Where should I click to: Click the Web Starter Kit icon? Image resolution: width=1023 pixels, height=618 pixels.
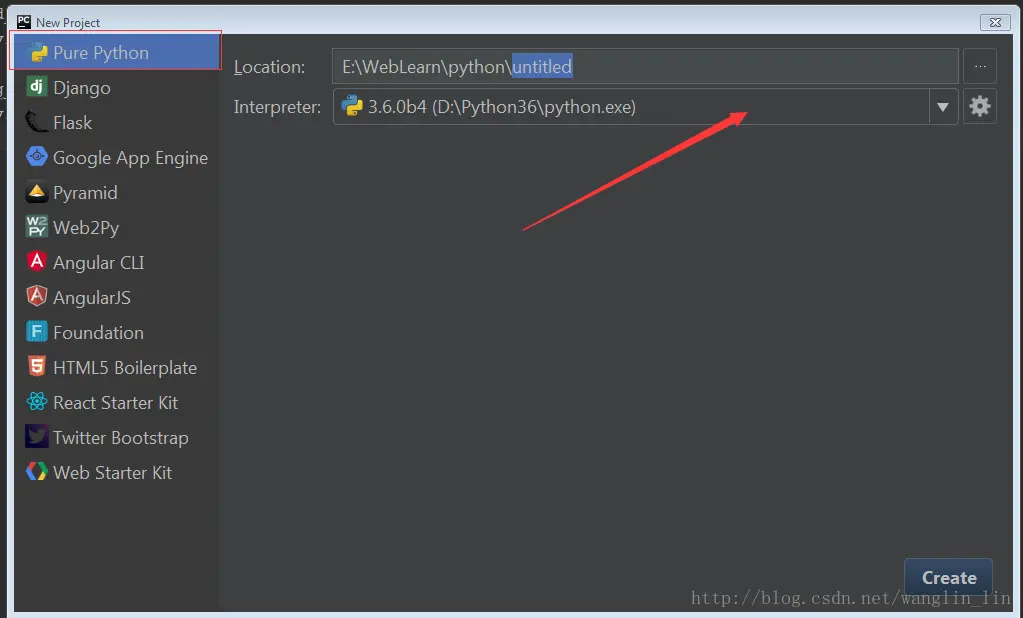click(37, 471)
